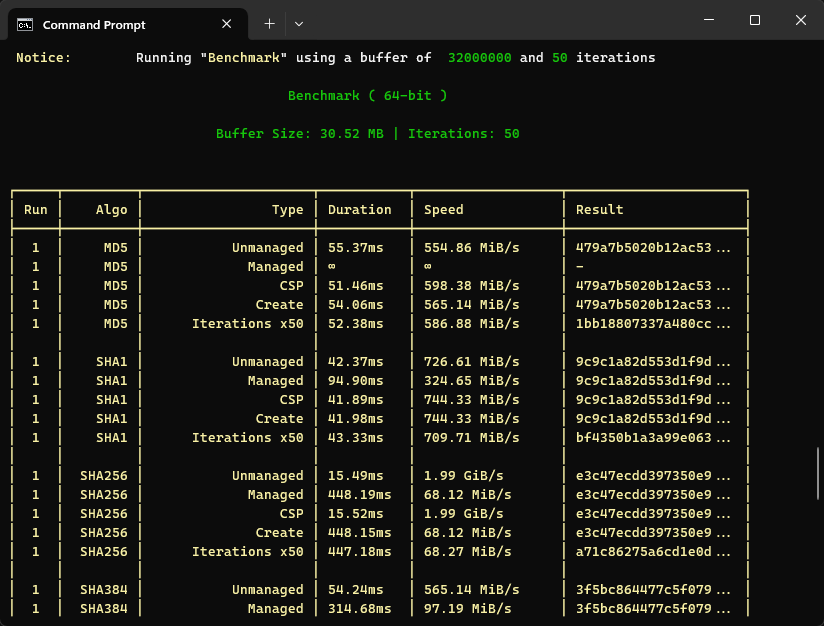Click MD5 Managed infinity duration symbol
Image resolution: width=824 pixels, height=626 pixels.
tap(332, 266)
